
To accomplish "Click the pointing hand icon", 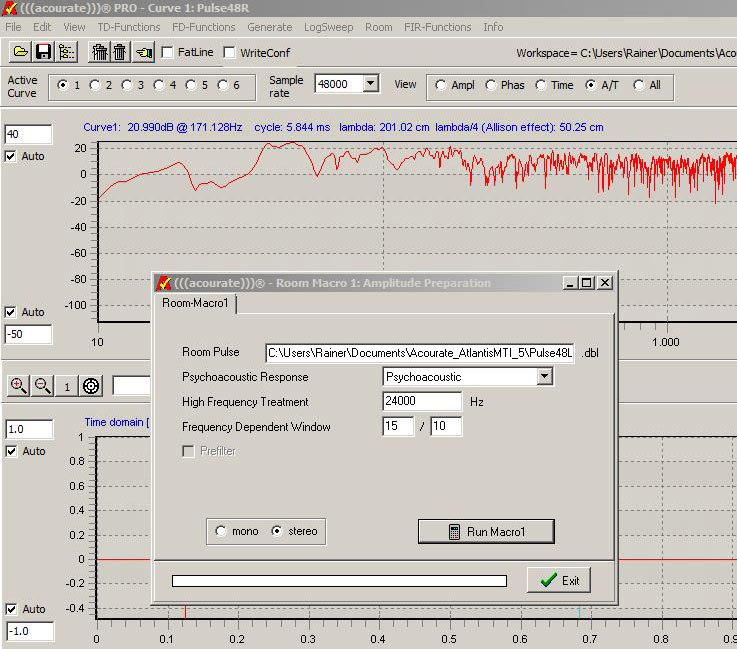I will point(144,52).
